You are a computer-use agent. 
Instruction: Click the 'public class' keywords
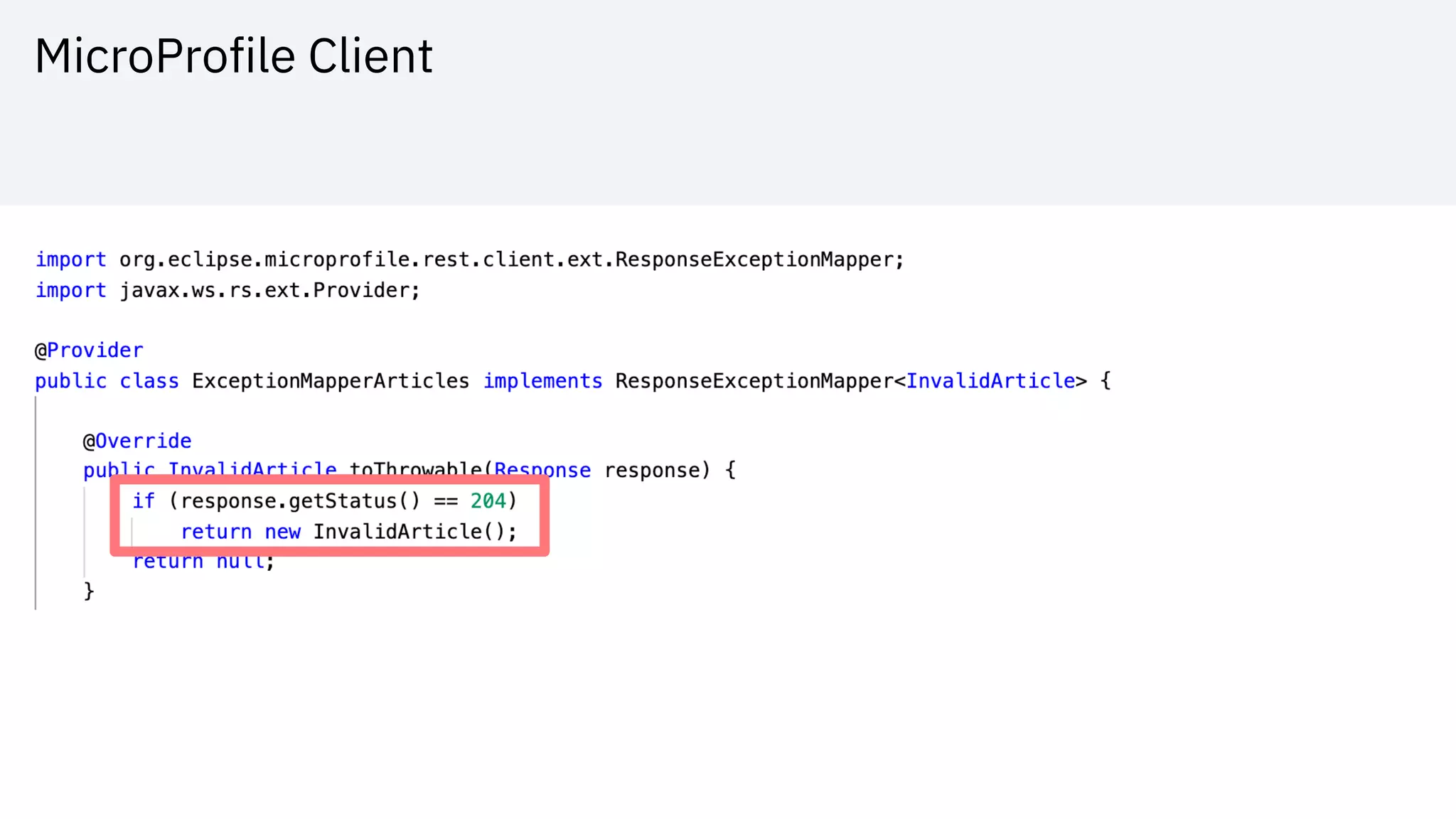[107, 381]
